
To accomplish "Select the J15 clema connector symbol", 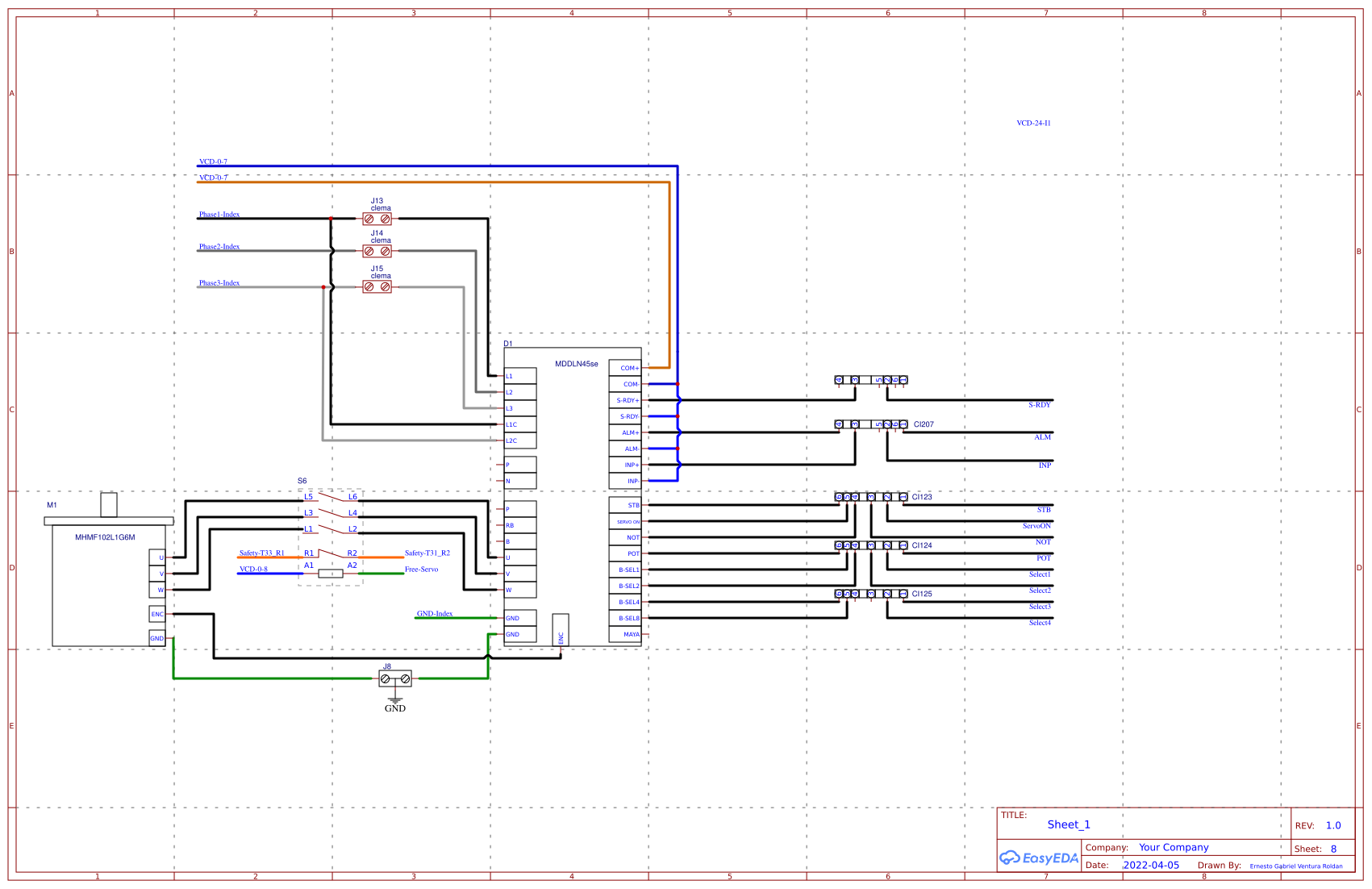I will coord(378,286).
